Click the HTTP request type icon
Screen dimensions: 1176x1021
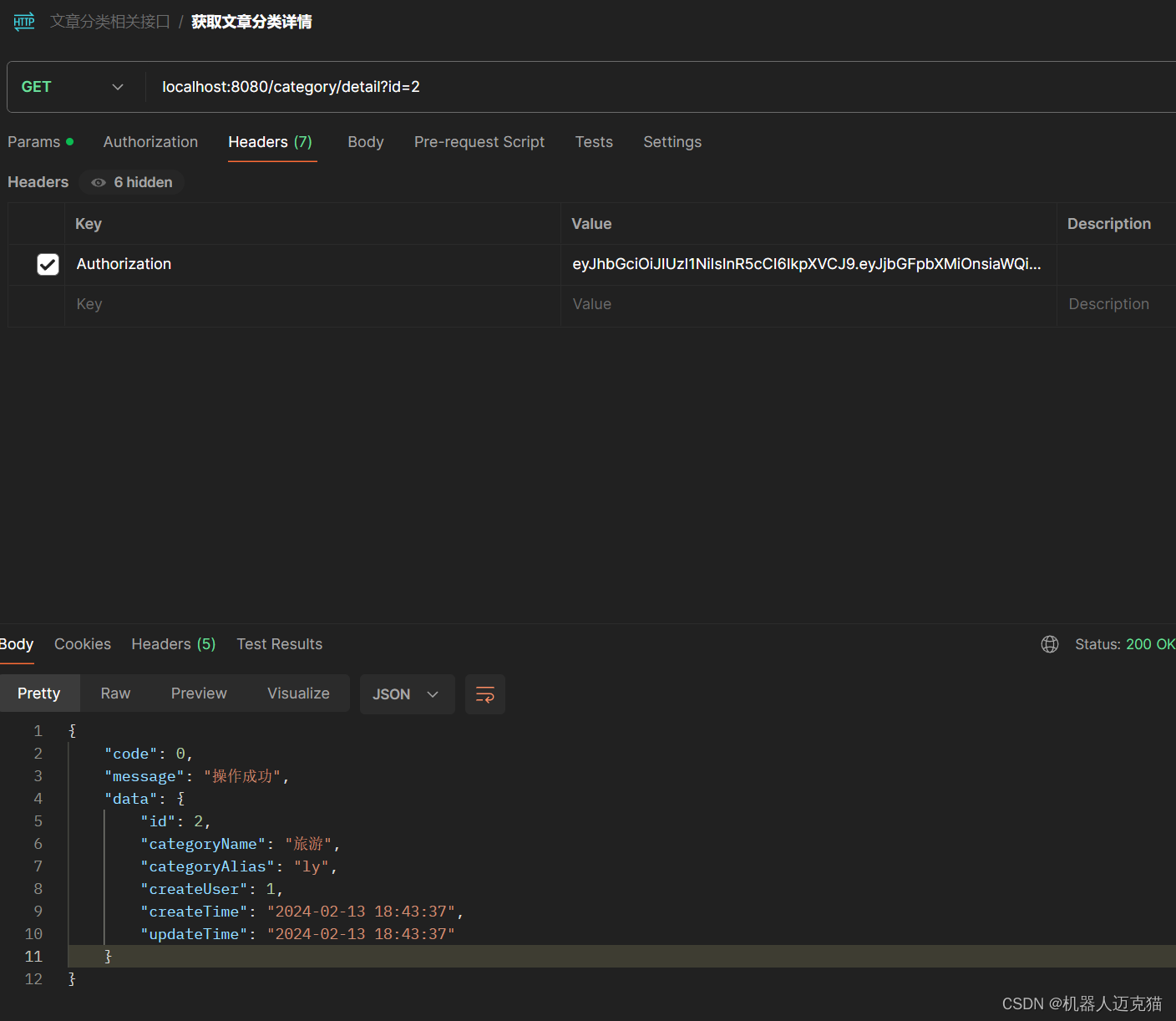[24, 22]
